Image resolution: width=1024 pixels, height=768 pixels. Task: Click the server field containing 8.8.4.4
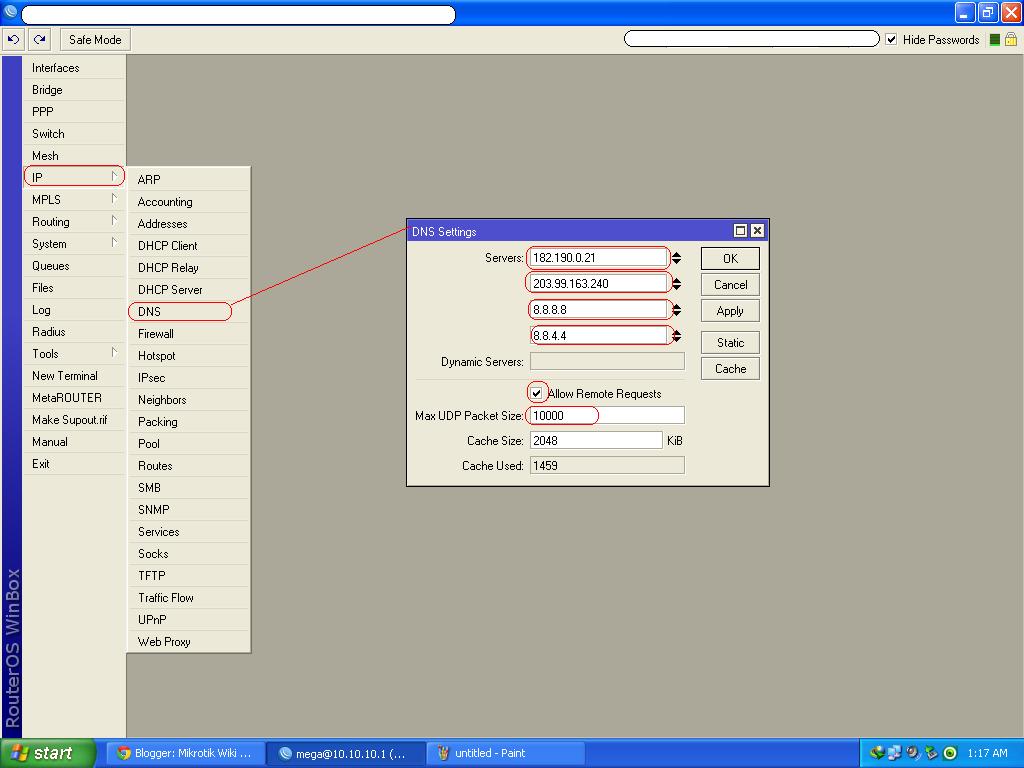600,336
